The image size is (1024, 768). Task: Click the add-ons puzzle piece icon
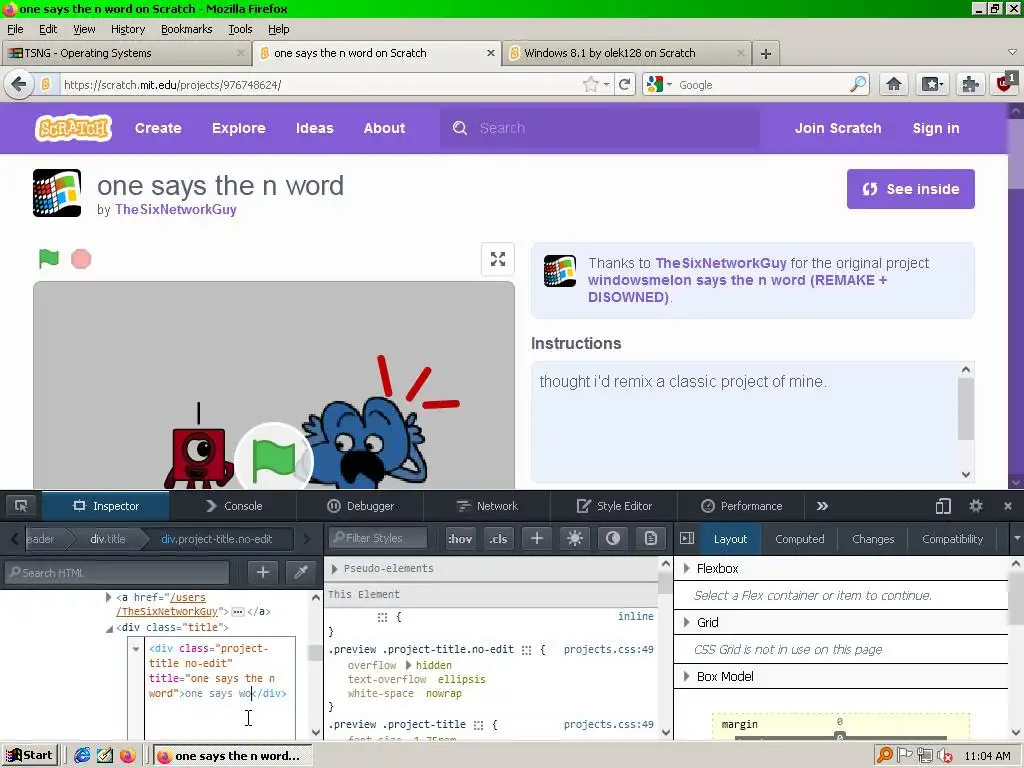(x=970, y=84)
